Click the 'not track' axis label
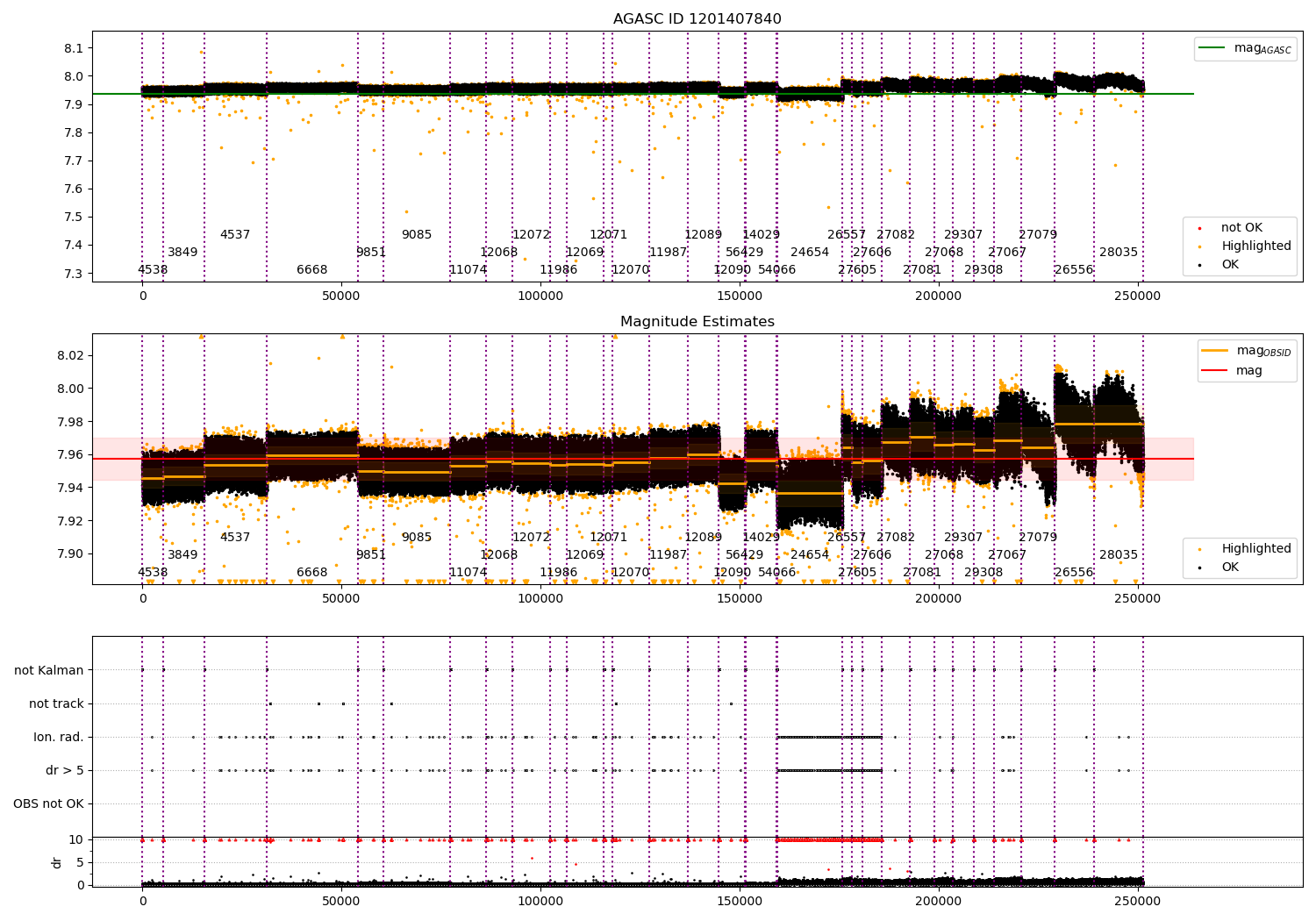The width and height of the screenshot is (1316, 921). tap(56, 704)
